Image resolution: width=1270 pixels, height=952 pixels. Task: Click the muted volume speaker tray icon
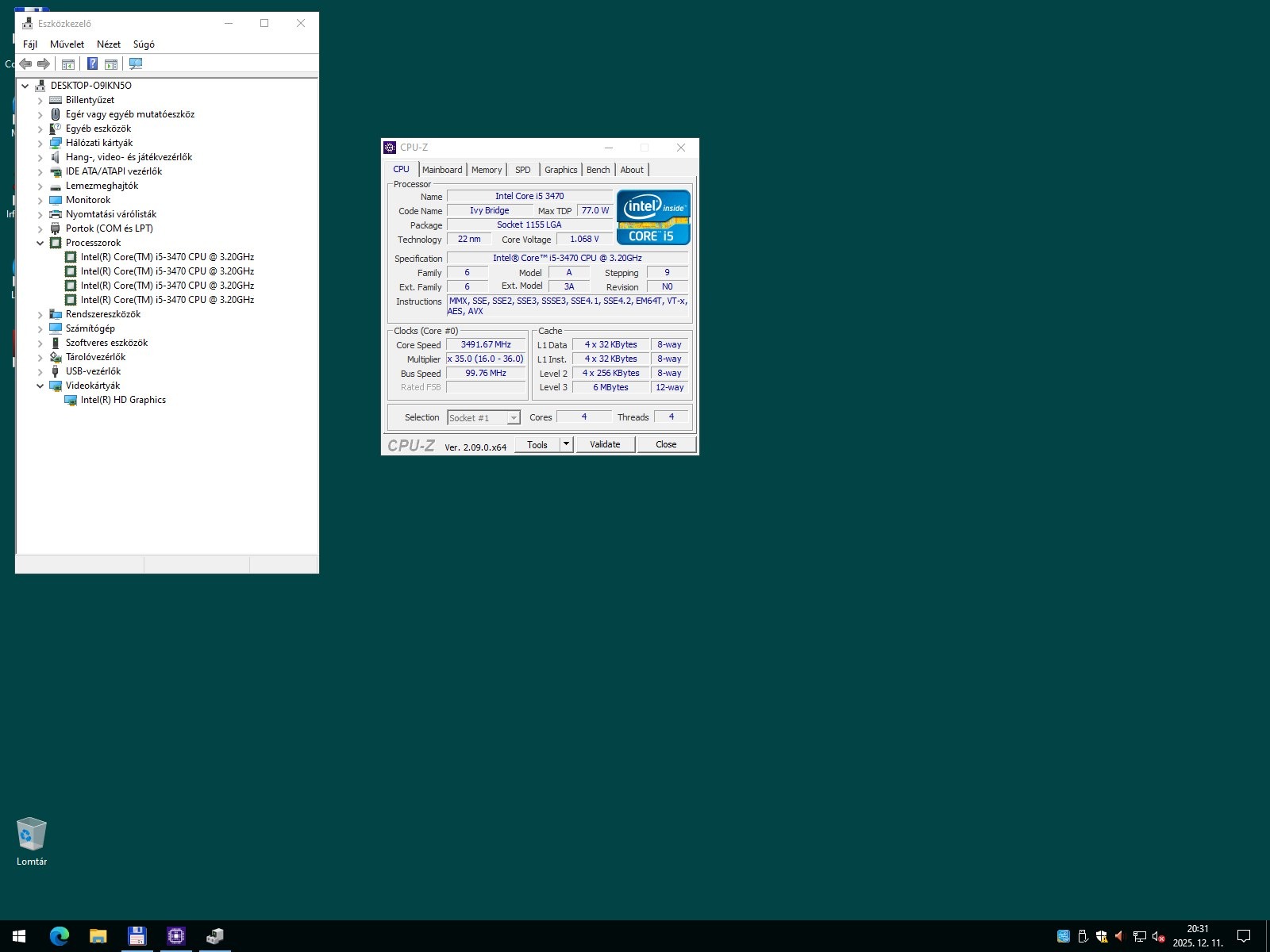(x=1159, y=936)
